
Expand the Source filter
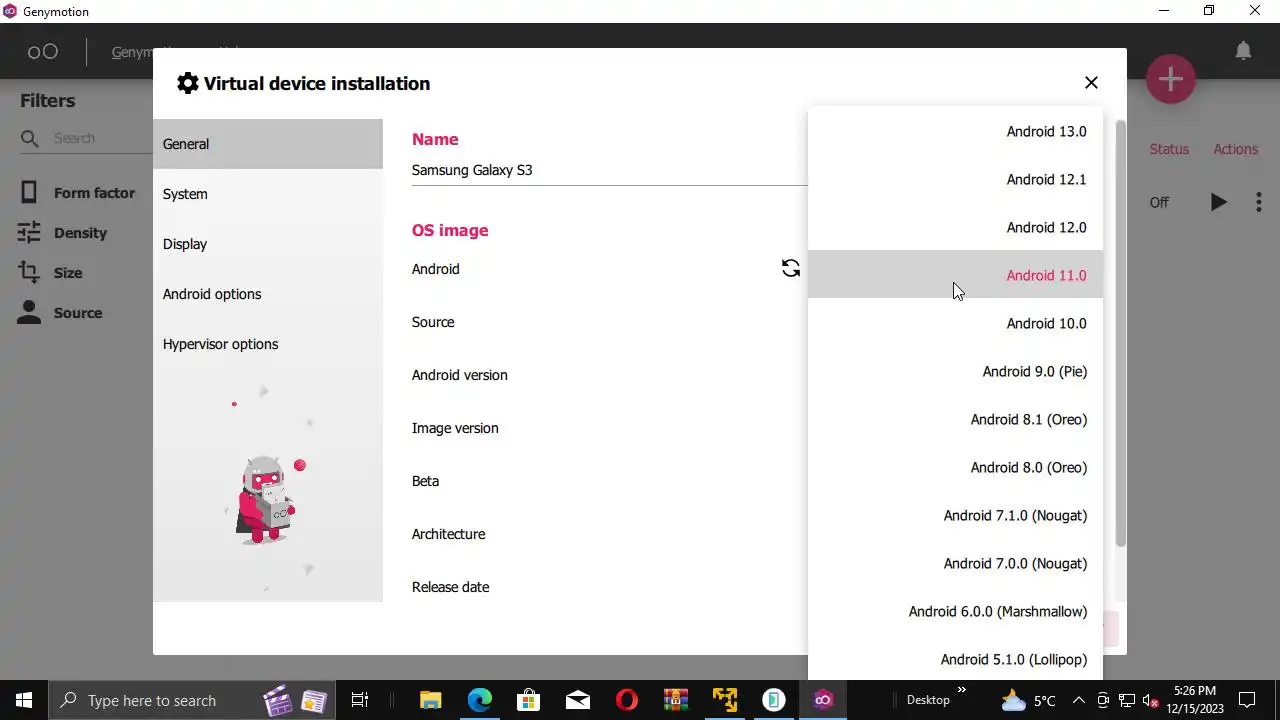point(60,313)
